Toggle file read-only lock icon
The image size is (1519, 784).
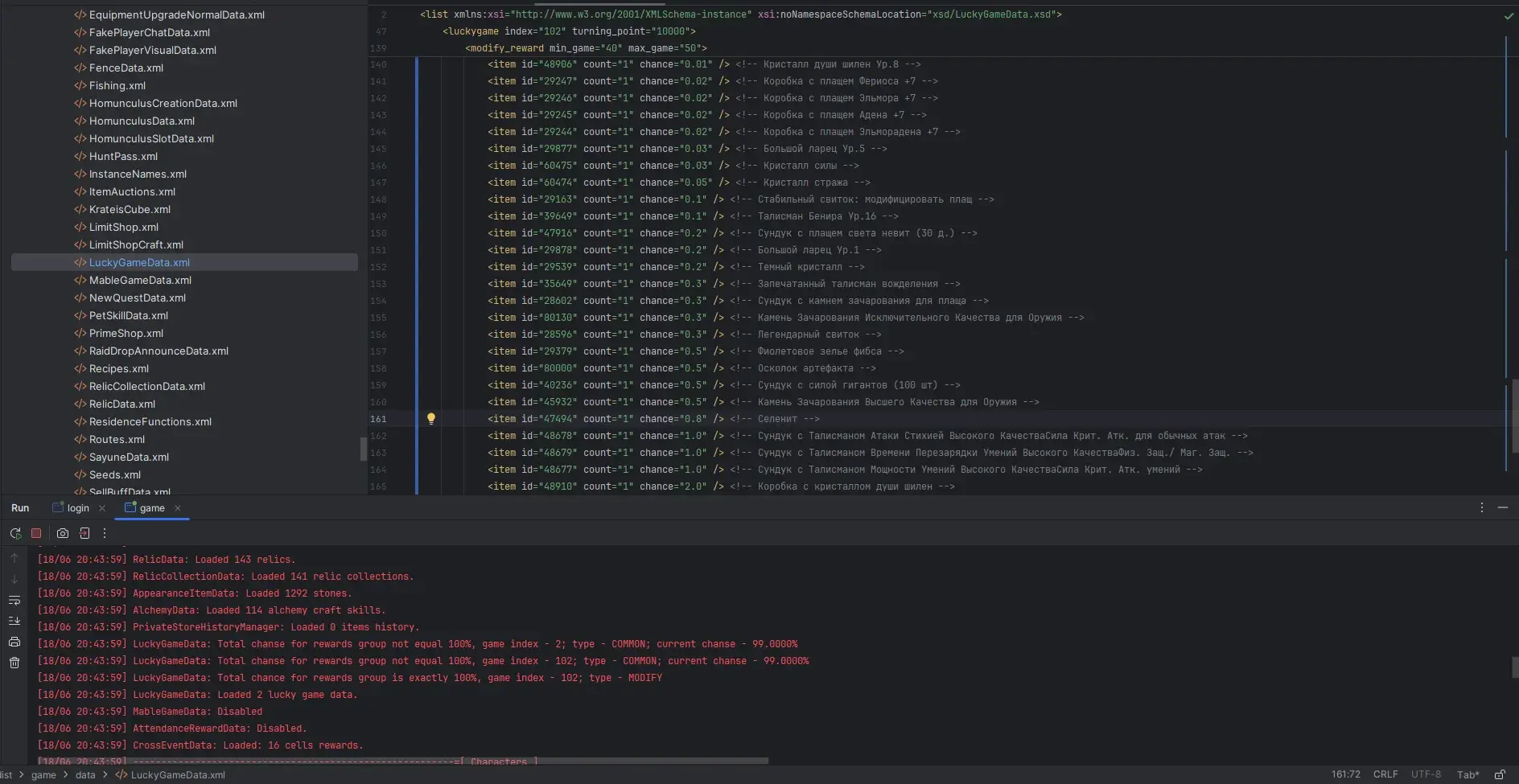[x=1500, y=774]
